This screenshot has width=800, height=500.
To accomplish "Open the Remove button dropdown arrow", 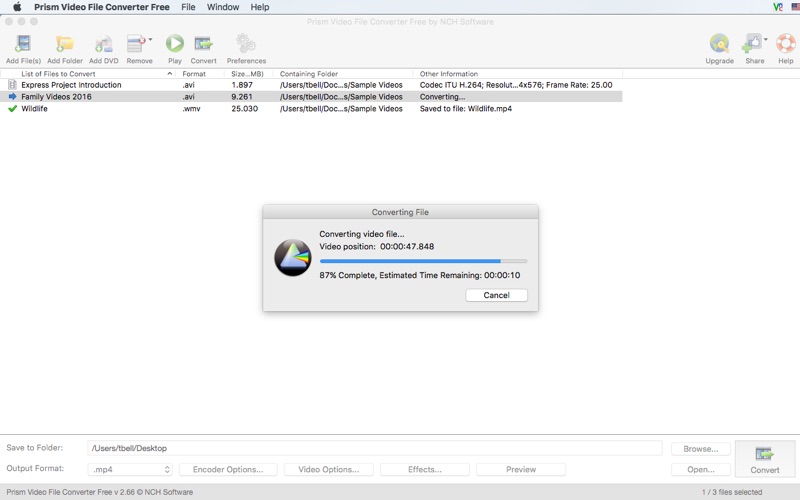I will (x=150, y=39).
